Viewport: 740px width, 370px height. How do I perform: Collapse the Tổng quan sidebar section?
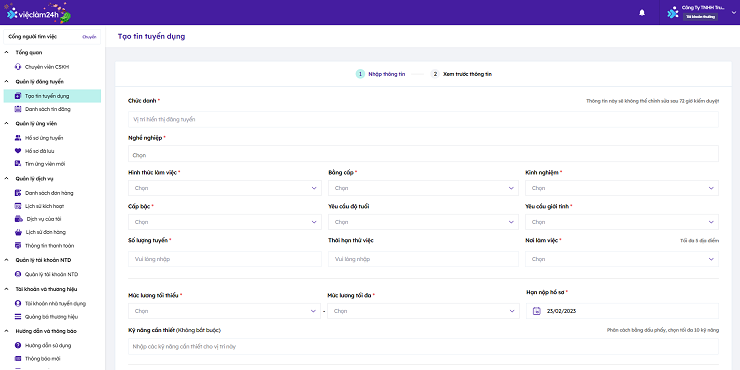point(7,52)
